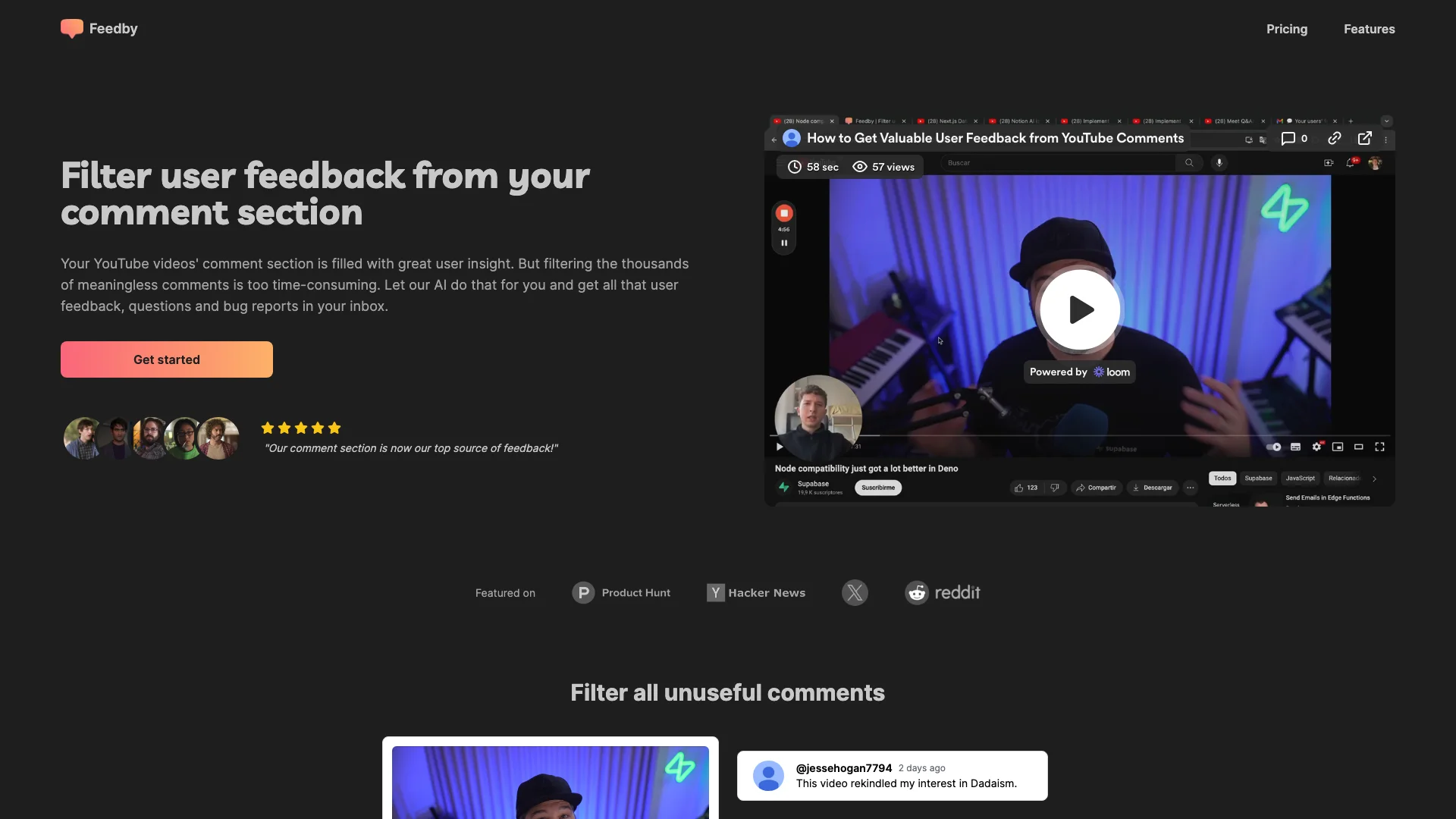Click the Hacker News icon
Image resolution: width=1456 pixels, height=819 pixels.
point(714,592)
